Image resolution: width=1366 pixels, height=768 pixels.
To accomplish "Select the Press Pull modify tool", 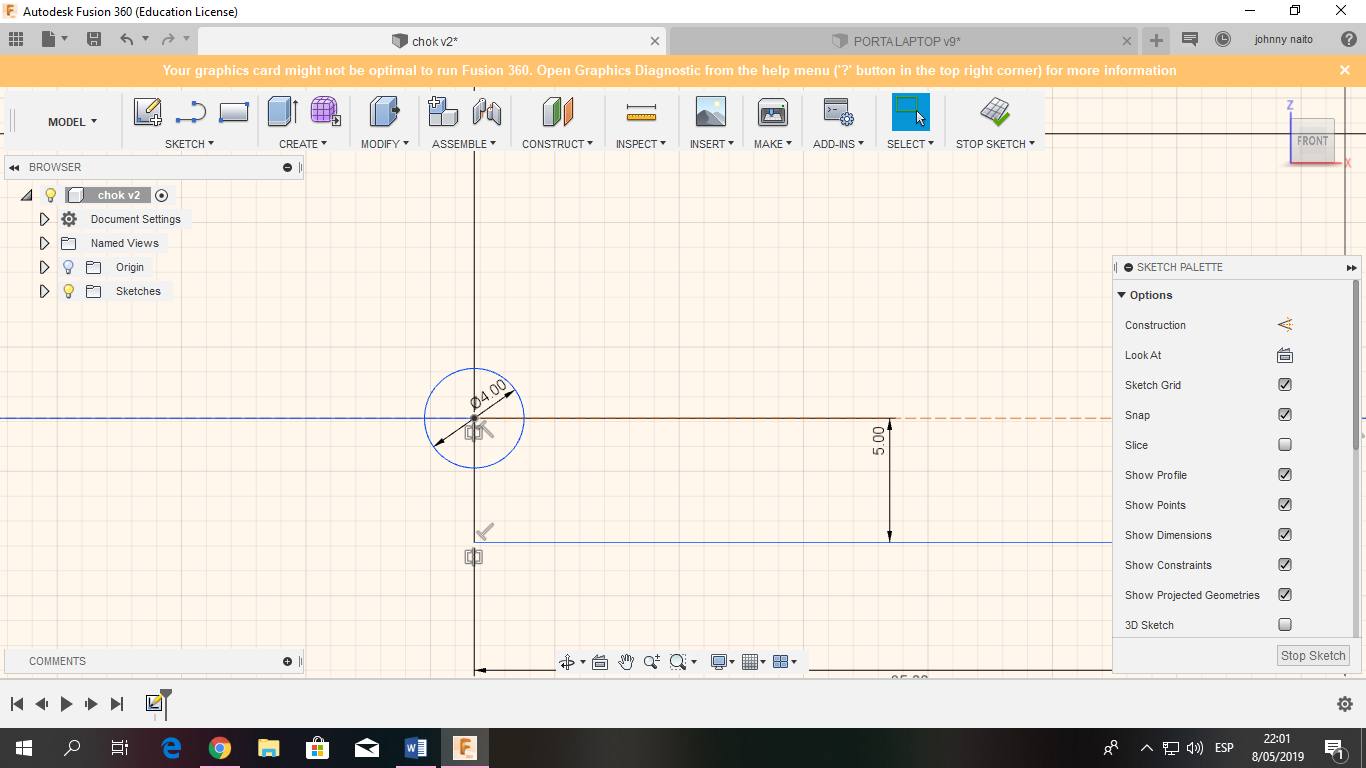I will click(x=385, y=112).
